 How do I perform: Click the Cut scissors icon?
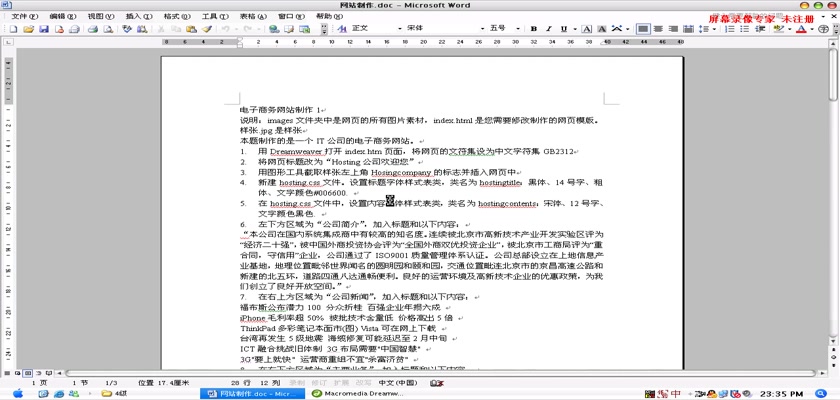(161, 29)
